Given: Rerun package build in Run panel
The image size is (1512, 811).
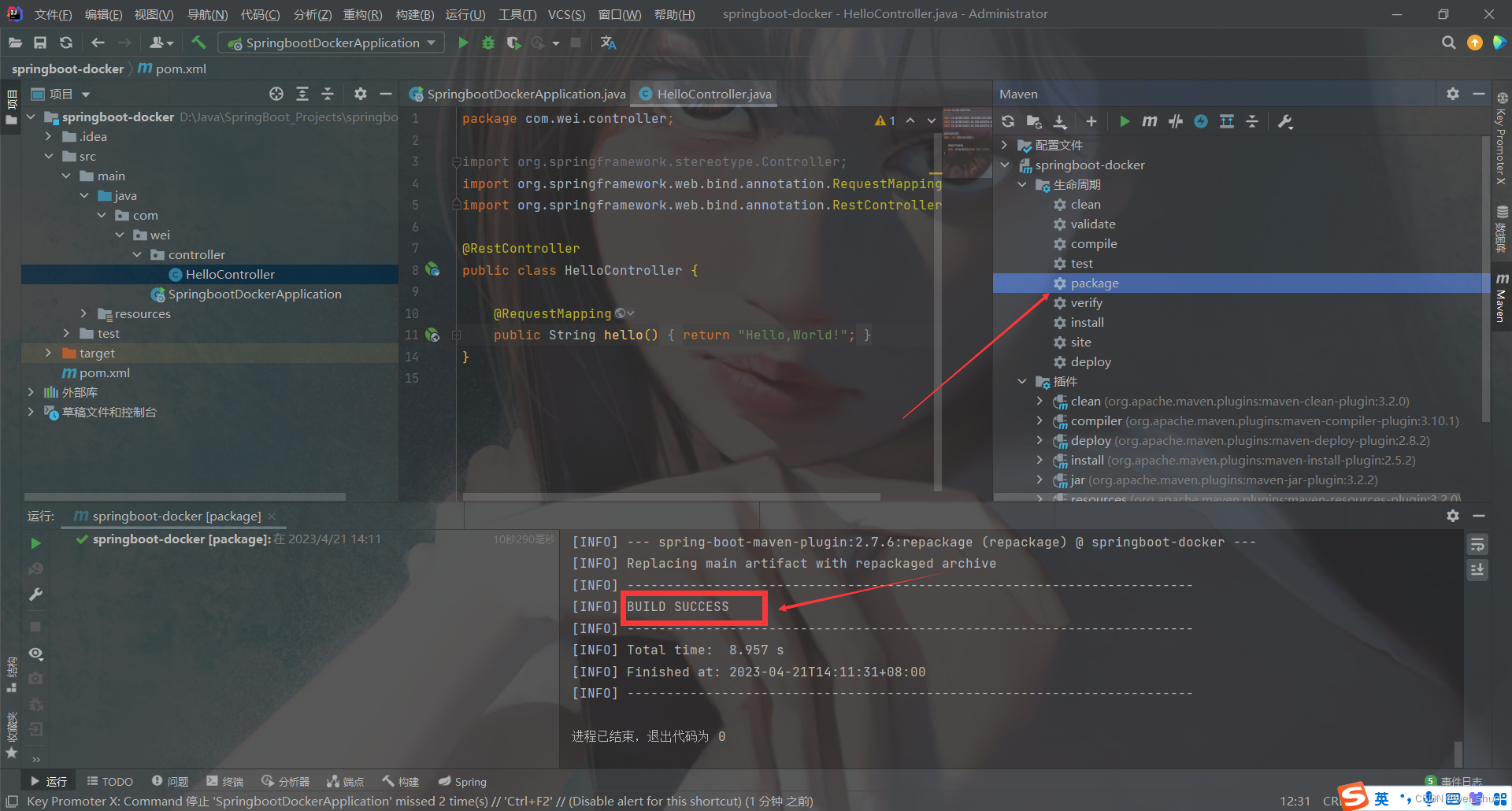Looking at the screenshot, I should tap(35, 543).
